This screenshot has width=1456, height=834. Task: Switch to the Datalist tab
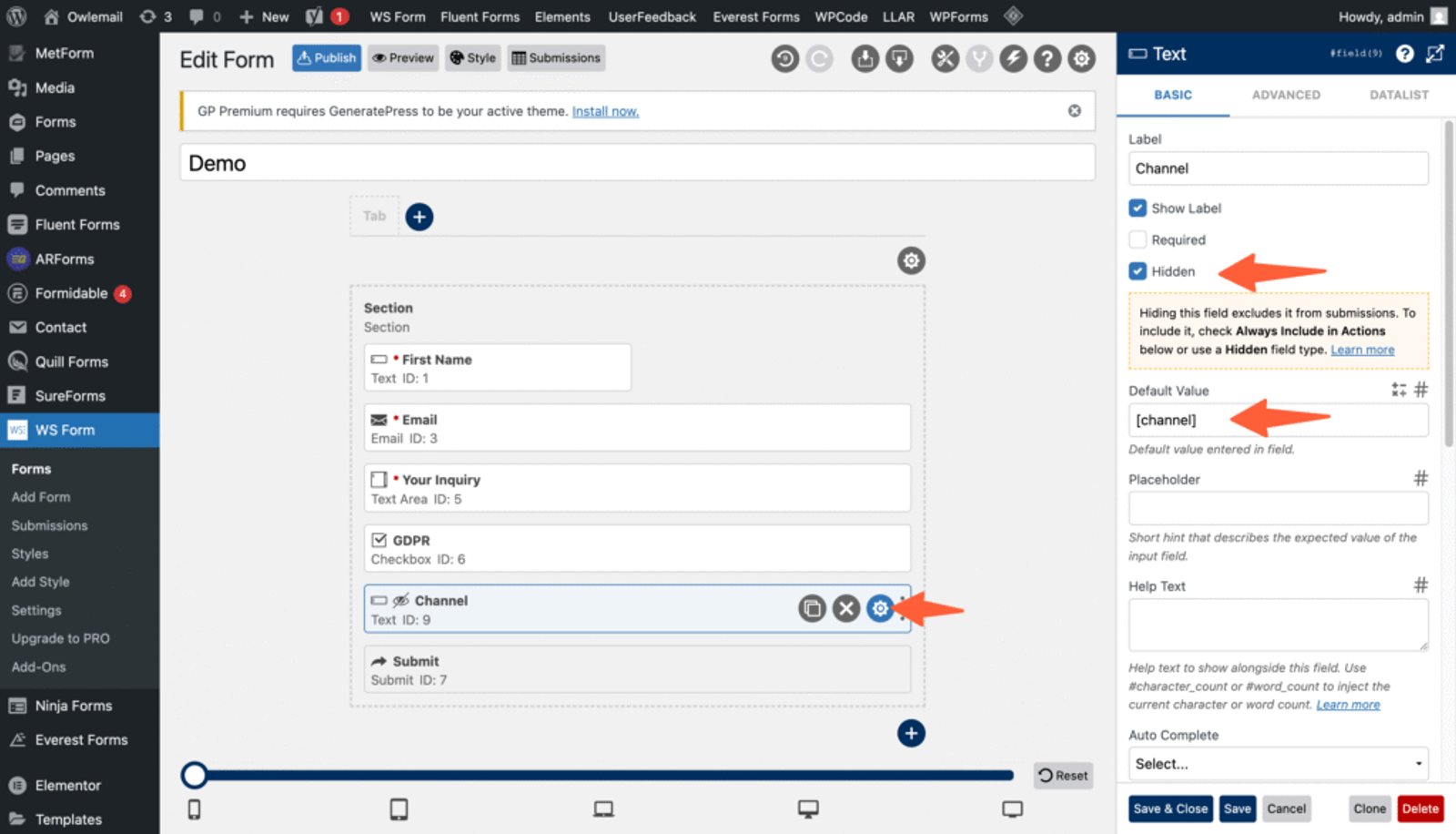click(x=1399, y=95)
